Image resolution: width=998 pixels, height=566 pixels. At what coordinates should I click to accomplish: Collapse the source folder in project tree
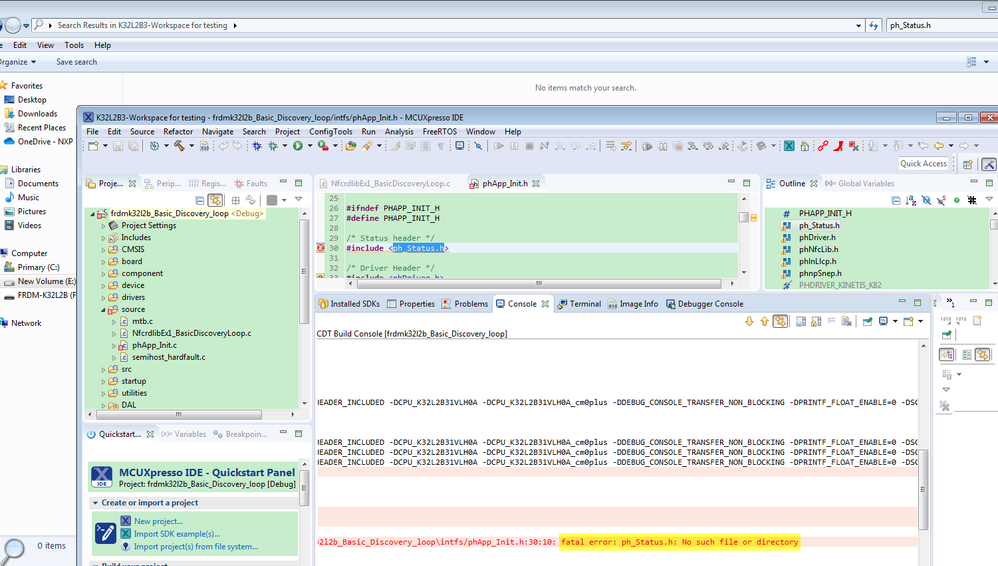coord(102,310)
